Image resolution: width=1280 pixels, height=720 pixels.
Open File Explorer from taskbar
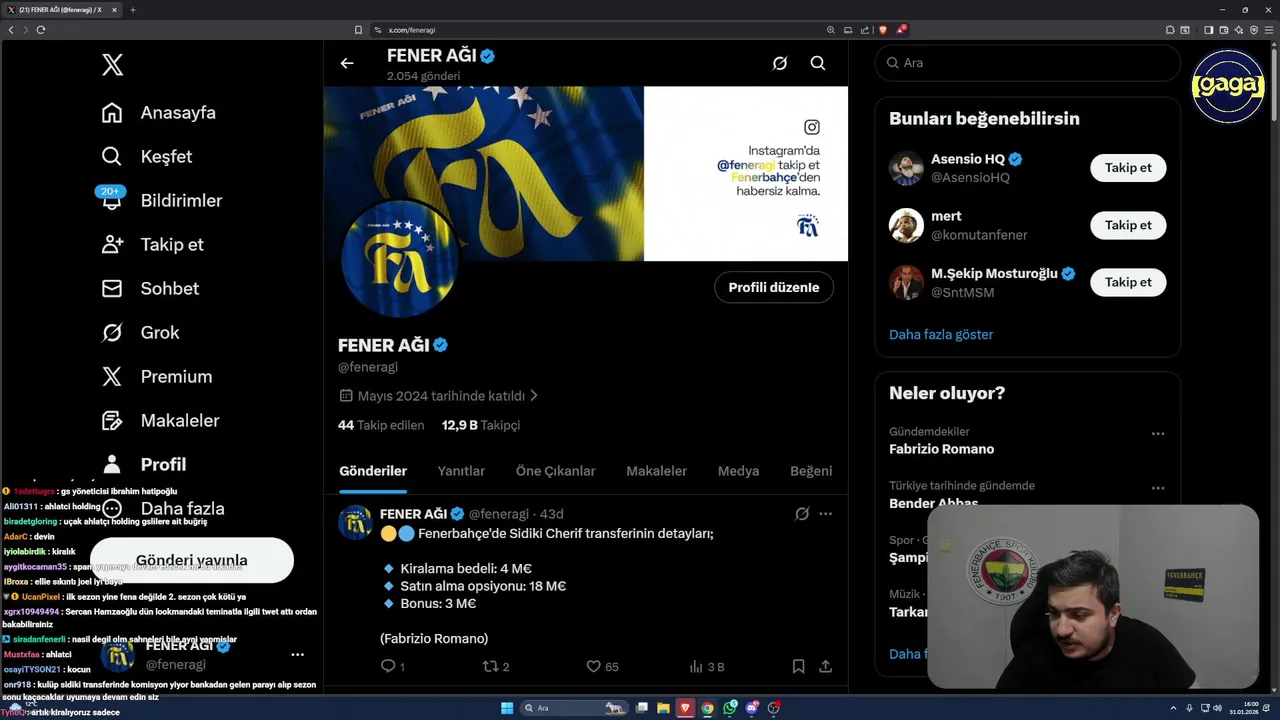(x=663, y=708)
